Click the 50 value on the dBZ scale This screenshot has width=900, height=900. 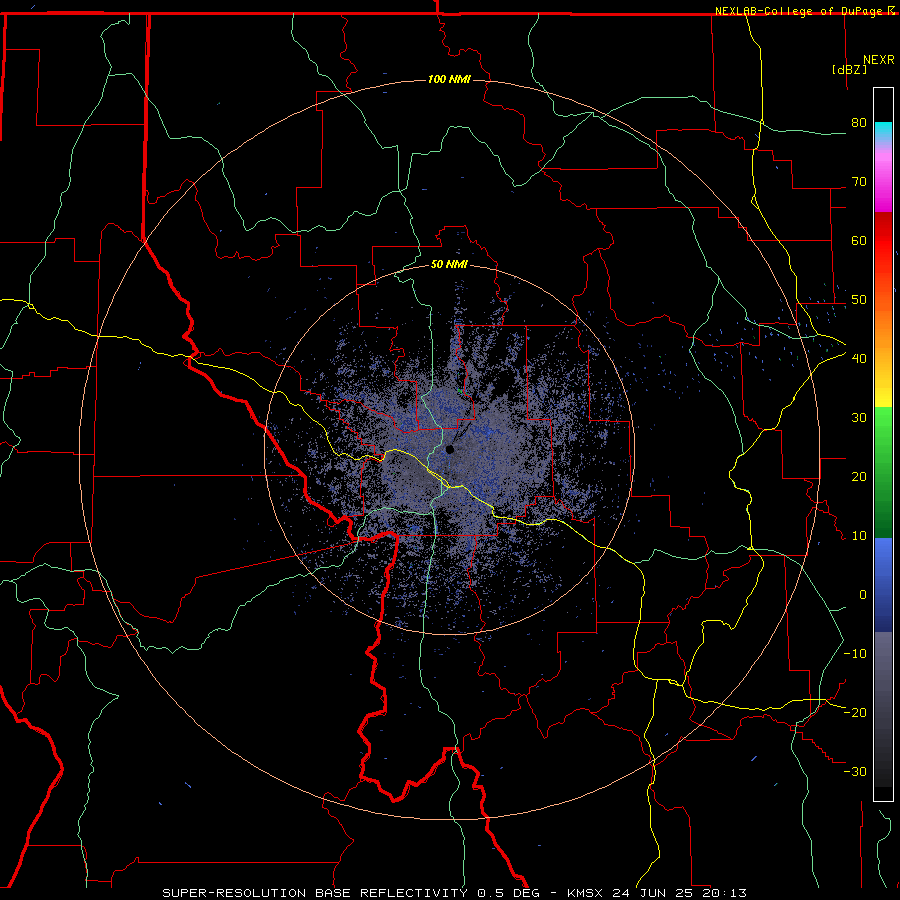pyautogui.click(x=859, y=300)
